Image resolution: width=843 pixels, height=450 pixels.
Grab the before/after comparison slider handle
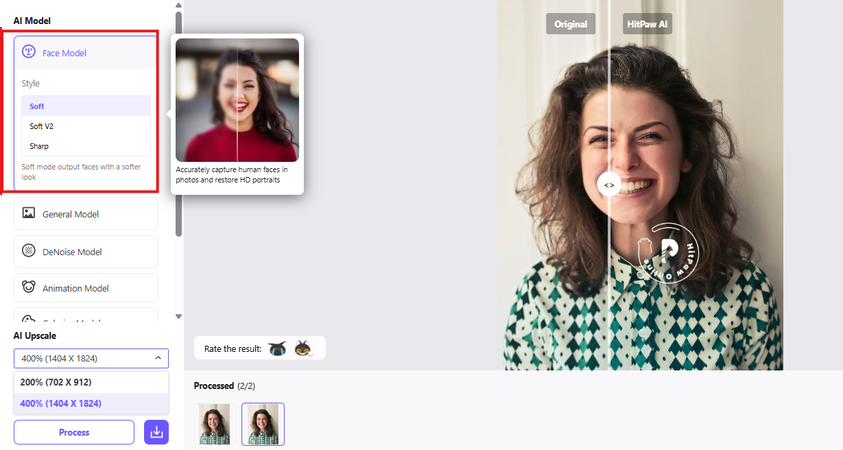[x=609, y=185]
